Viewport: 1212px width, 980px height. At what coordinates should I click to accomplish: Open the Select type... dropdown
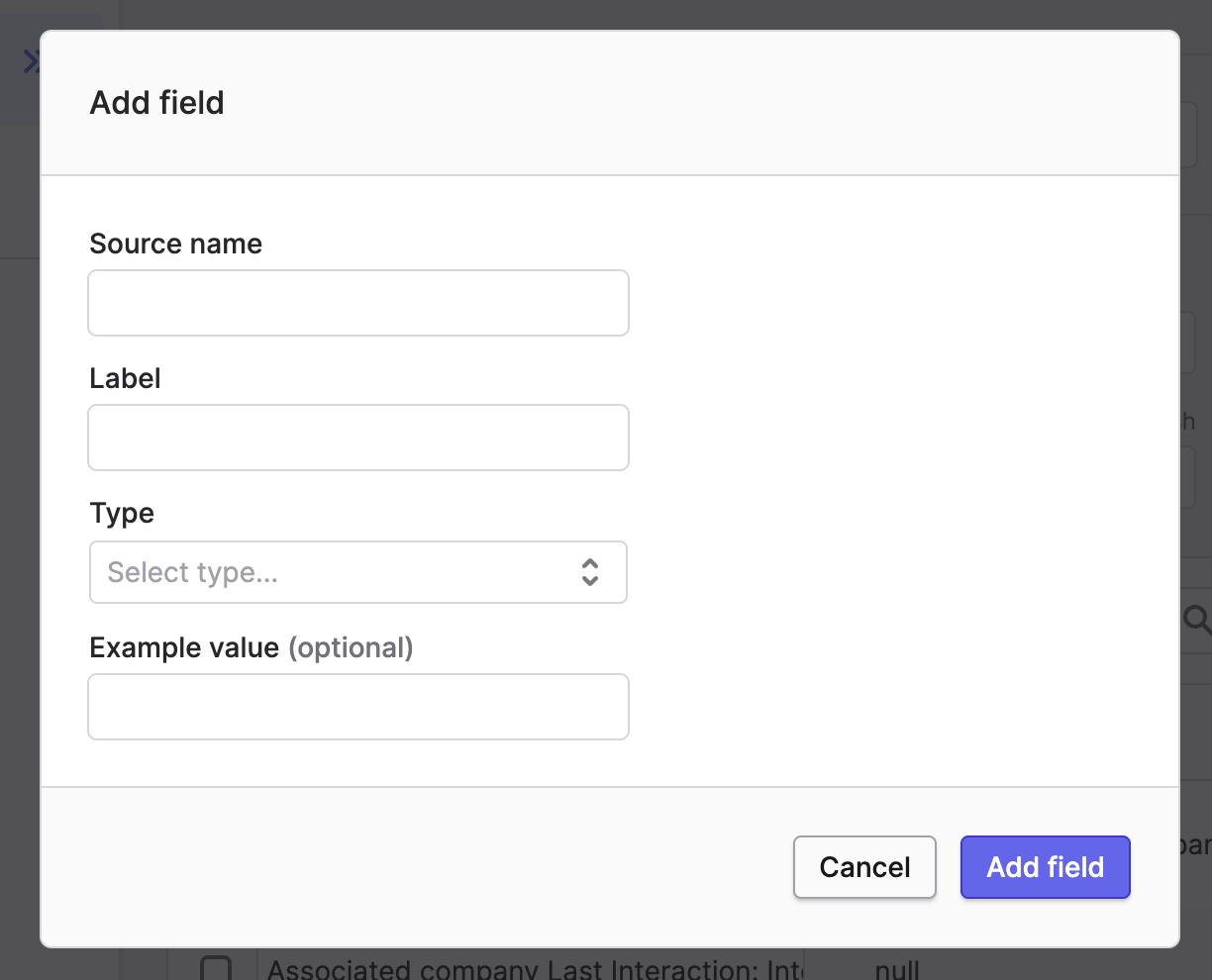click(358, 572)
